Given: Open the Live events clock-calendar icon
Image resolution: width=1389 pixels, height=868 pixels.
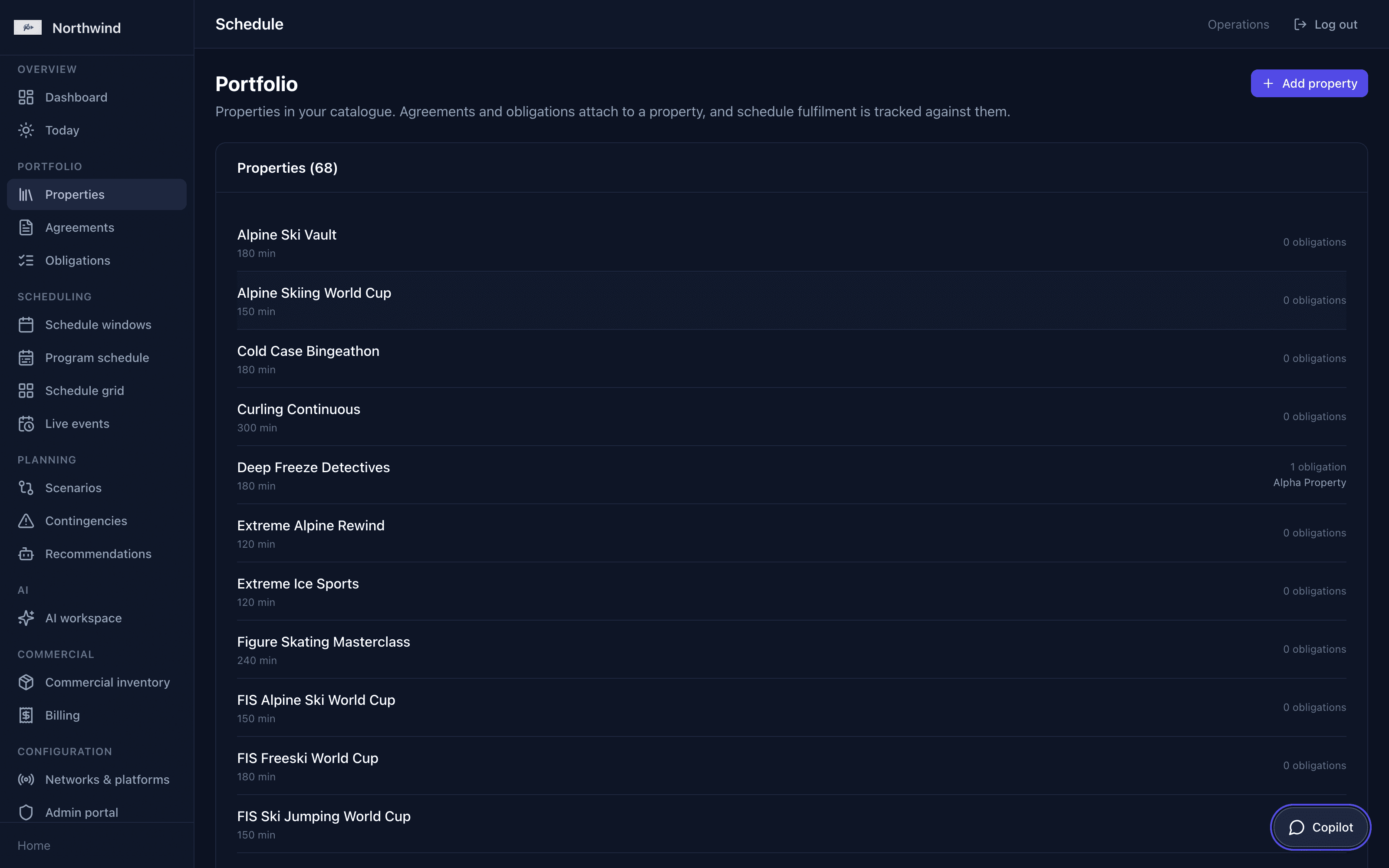Looking at the screenshot, I should [26, 424].
